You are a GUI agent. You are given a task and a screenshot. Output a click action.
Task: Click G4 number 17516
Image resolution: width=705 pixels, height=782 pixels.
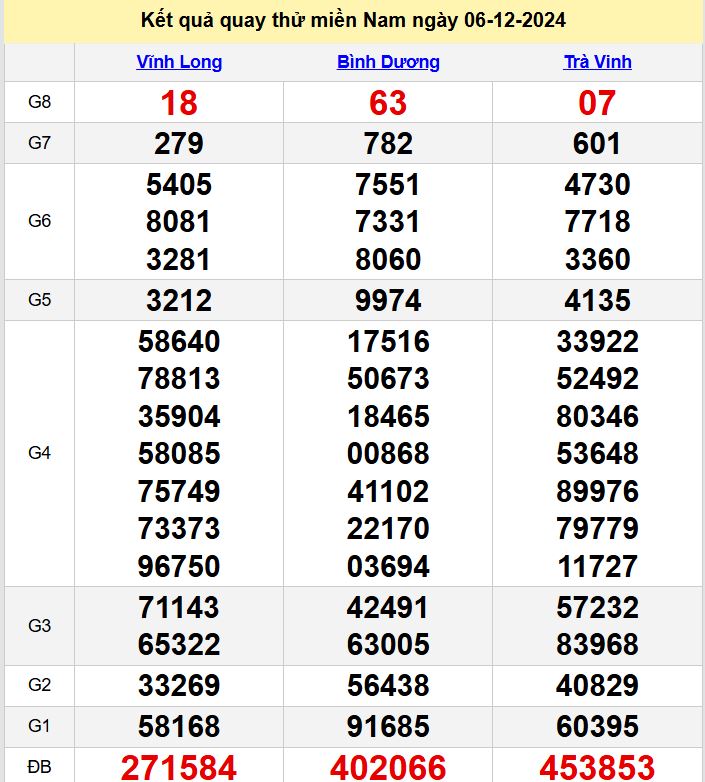388,342
